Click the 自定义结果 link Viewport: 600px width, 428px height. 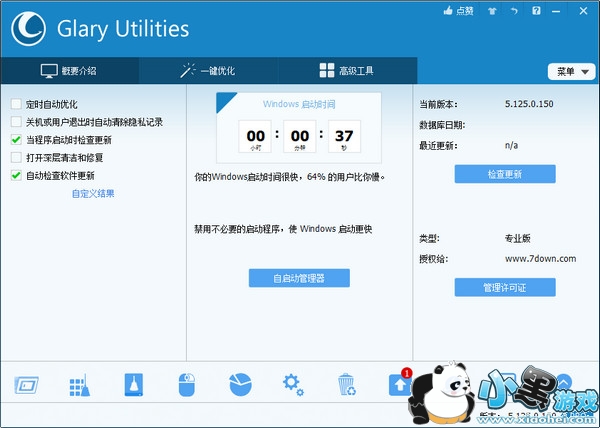point(93,194)
